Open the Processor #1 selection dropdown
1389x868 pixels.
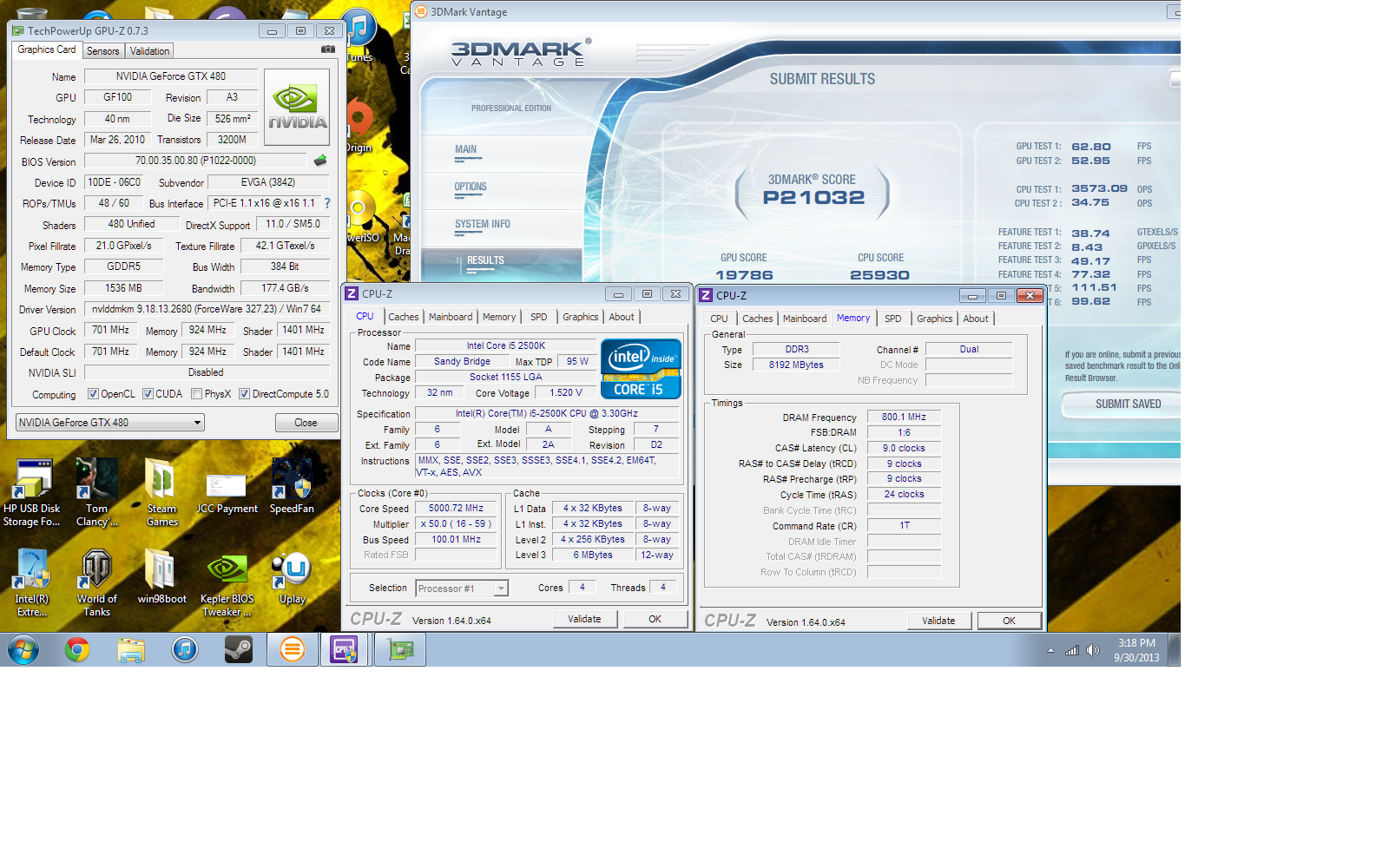coord(462,589)
